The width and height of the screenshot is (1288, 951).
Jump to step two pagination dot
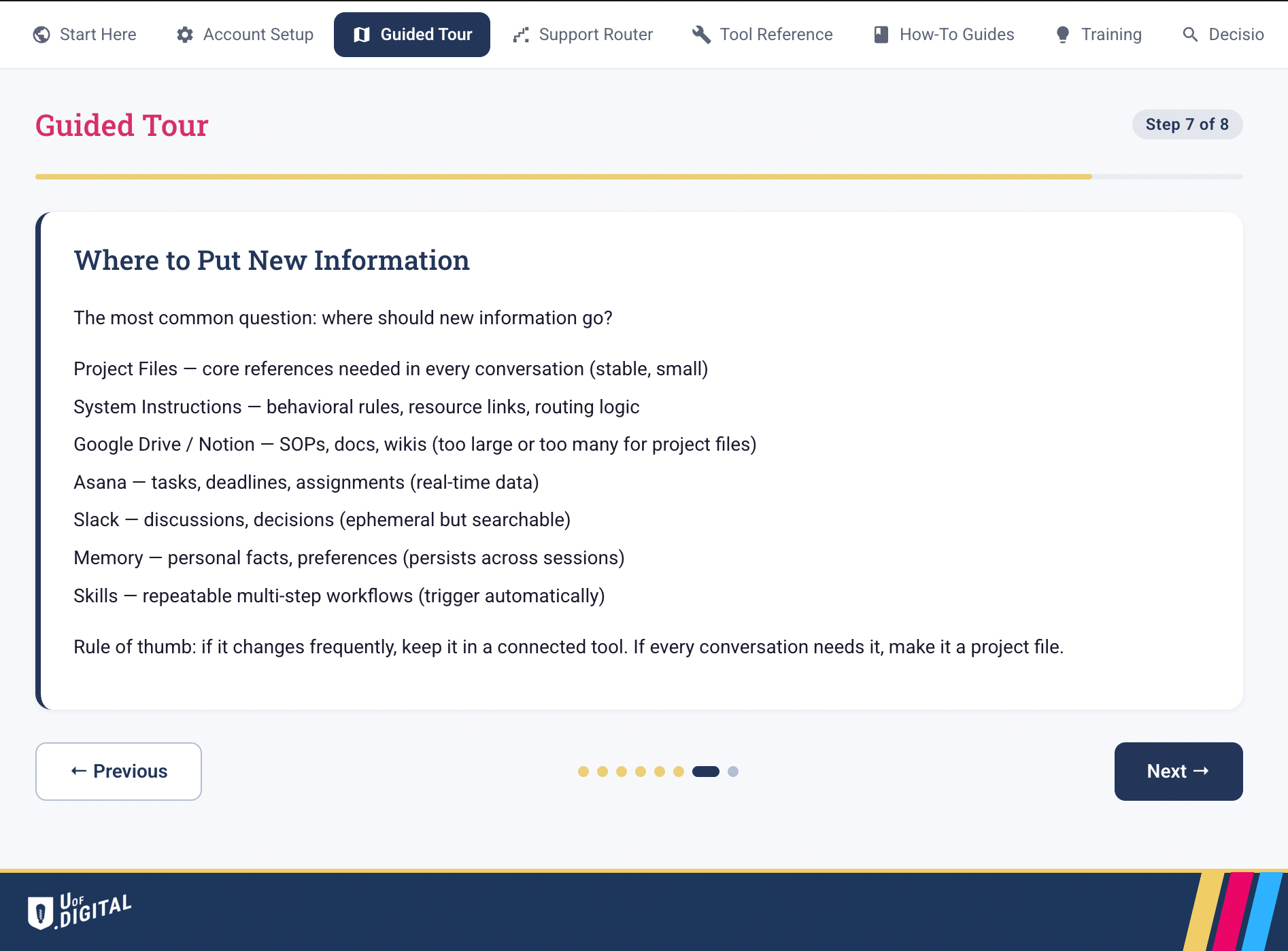coord(603,772)
